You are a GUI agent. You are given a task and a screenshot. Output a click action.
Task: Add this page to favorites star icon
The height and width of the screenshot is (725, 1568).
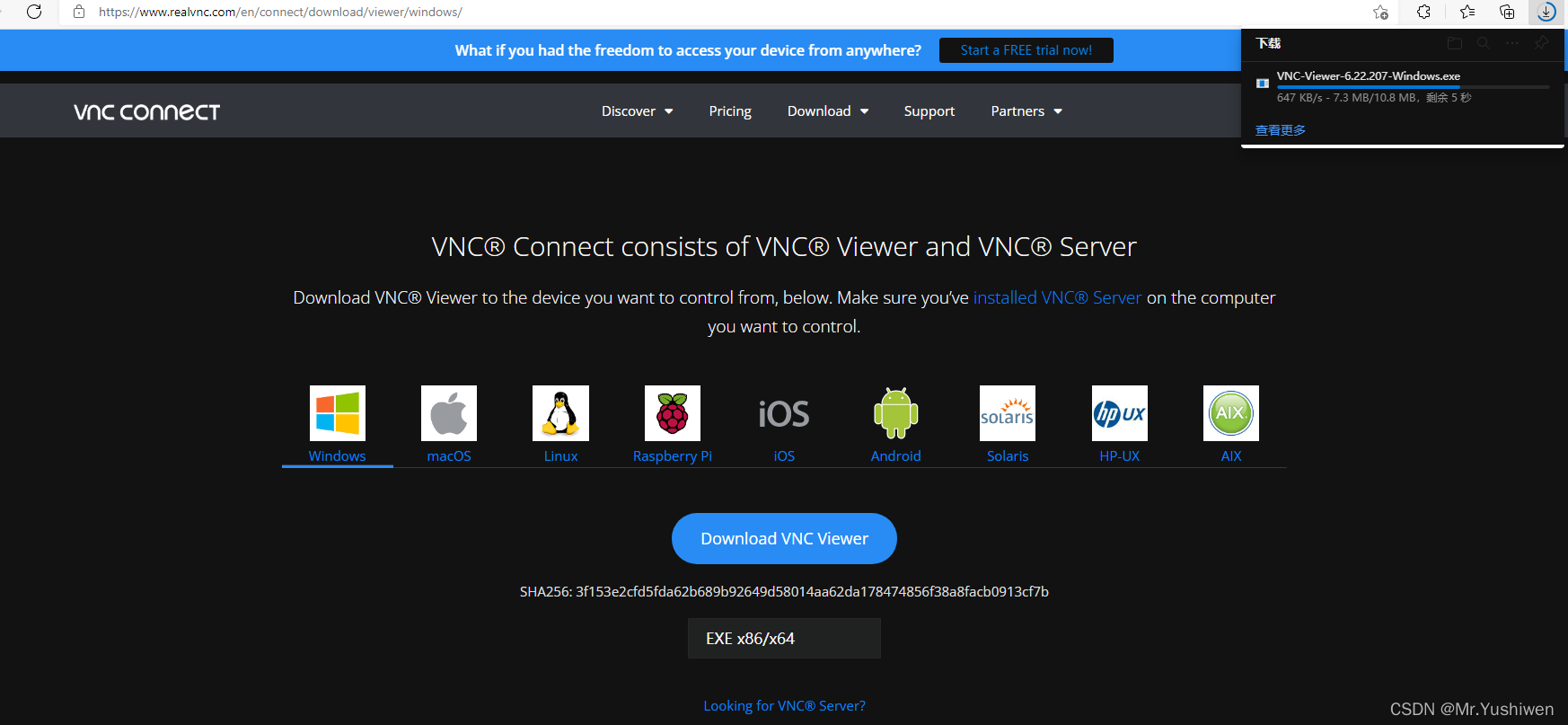[1380, 12]
